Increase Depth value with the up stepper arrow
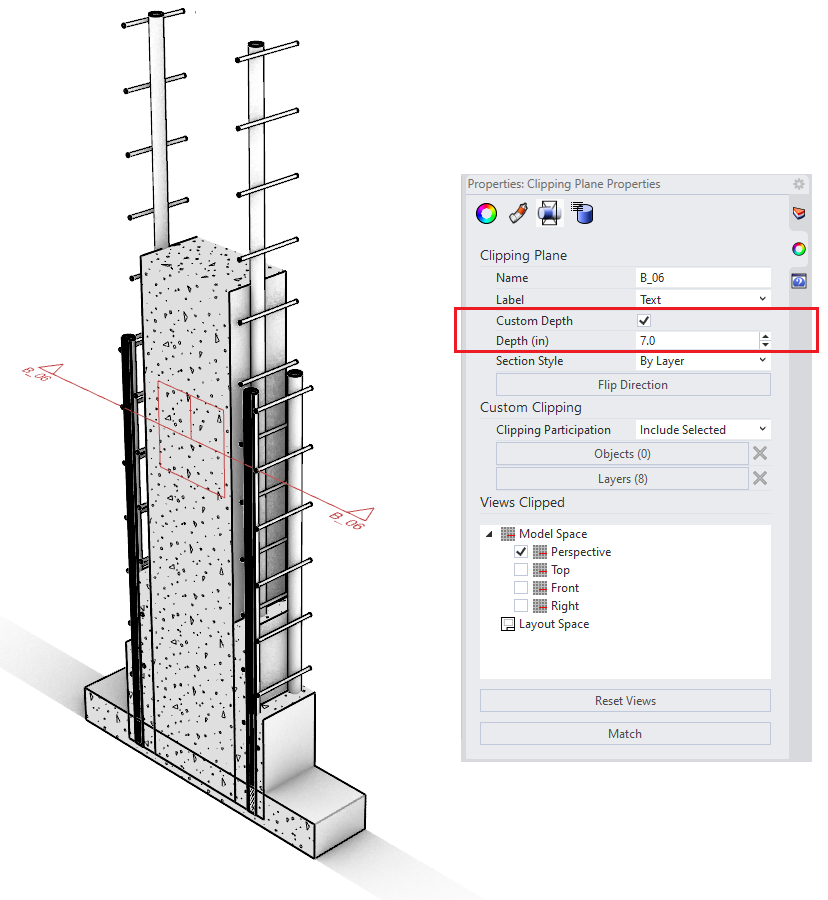828x900 pixels. click(x=765, y=337)
